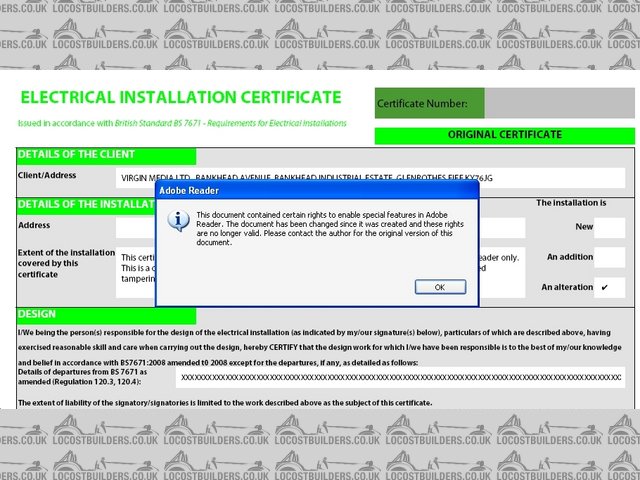Click the blue information icon in dialog
This screenshot has width=640, height=480.
(178, 221)
